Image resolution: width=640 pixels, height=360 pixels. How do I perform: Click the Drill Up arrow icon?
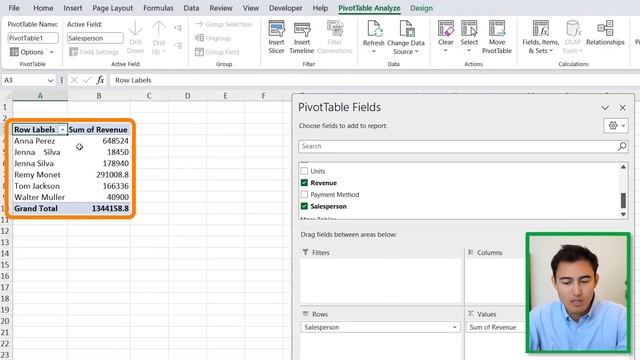pos(158,29)
